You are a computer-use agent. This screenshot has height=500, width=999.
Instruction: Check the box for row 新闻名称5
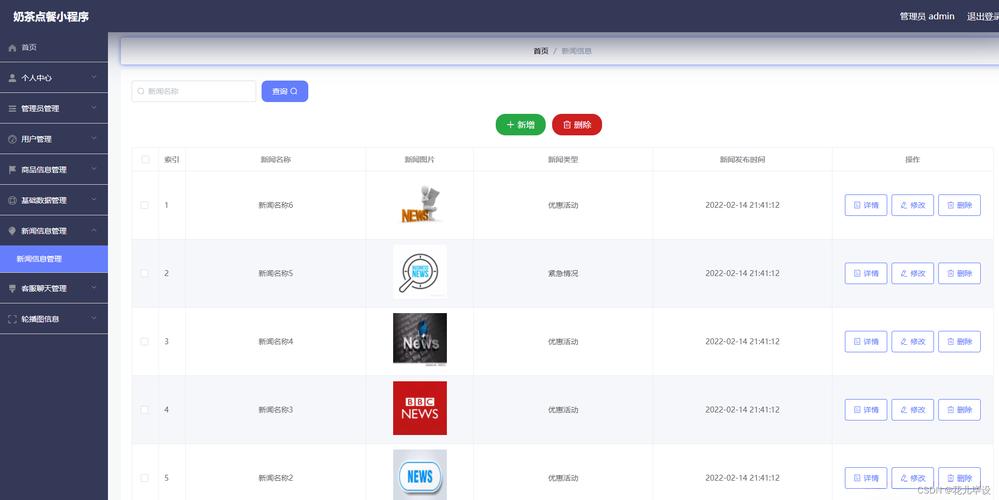click(145, 273)
